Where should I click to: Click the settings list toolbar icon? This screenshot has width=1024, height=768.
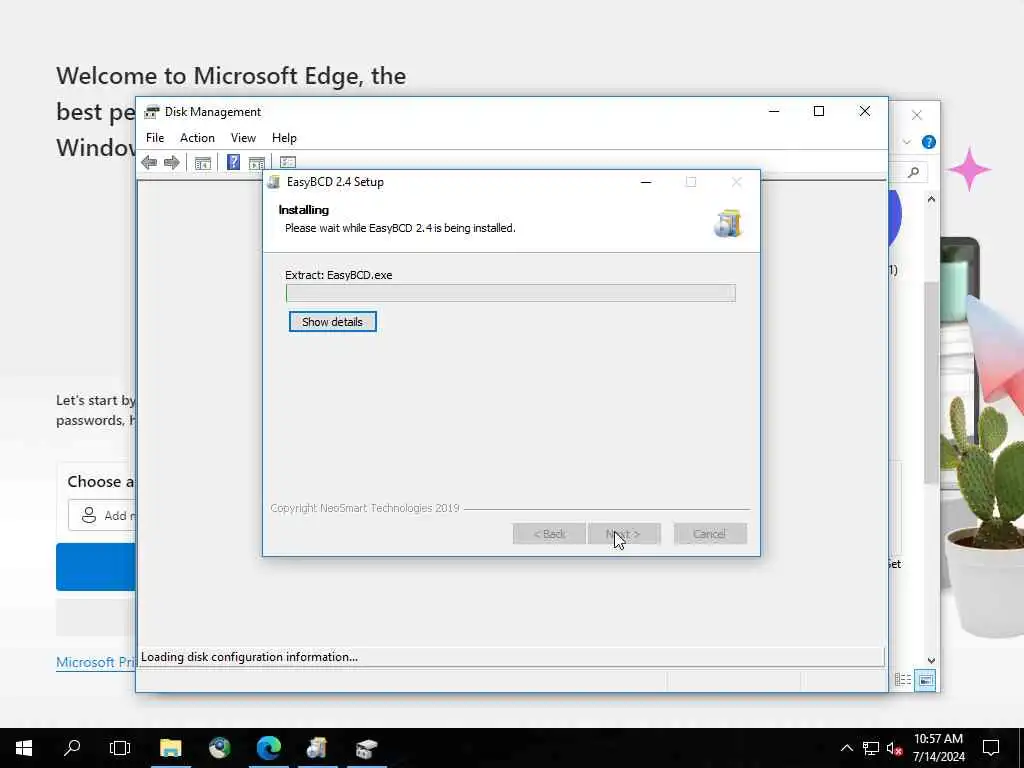pyautogui.click(x=287, y=162)
